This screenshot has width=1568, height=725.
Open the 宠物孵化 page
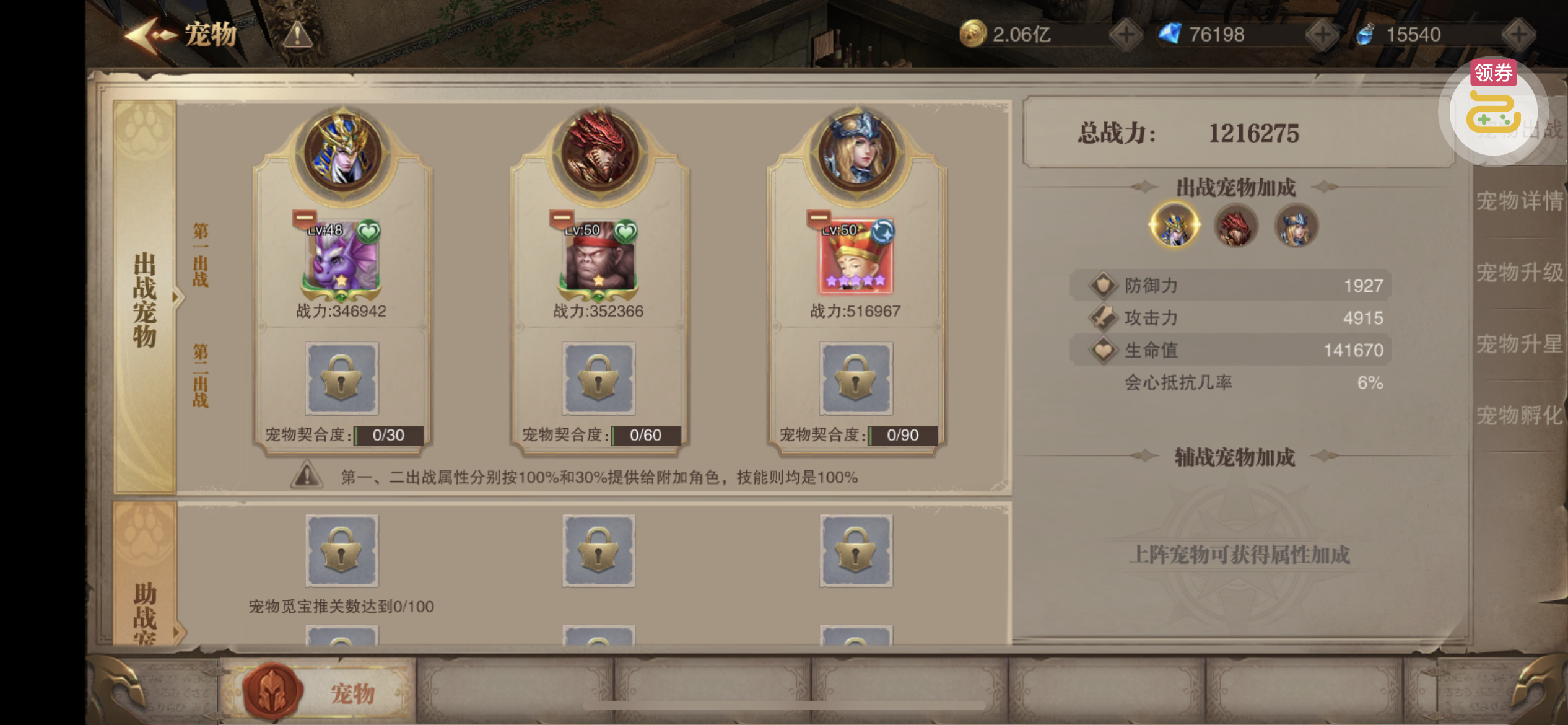pyautogui.click(x=1520, y=415)
